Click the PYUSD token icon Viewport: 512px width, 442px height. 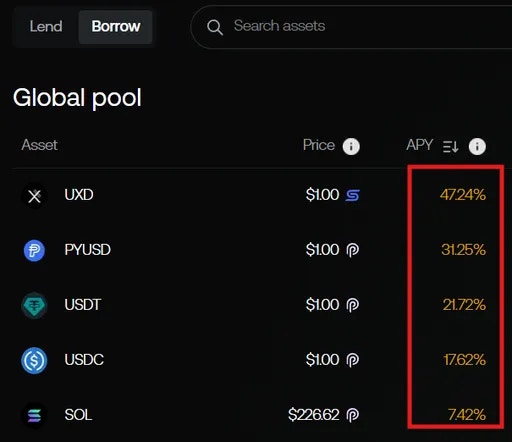[x=34, y=250]
